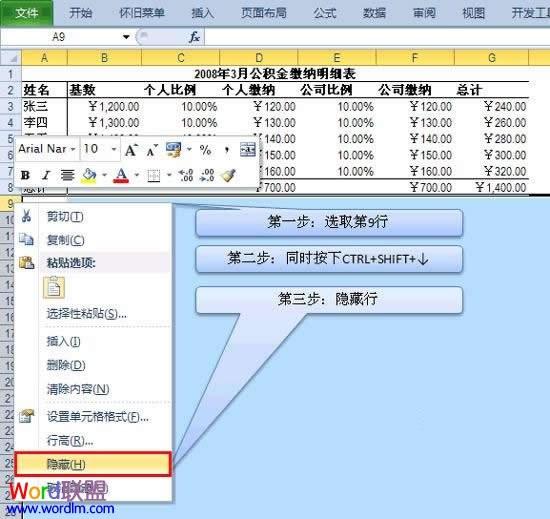Image resolution: width=550 pixels, height=519 pixels.
Task: Toggle Italic formatting in mini toolbar
Action: point(46,175)
